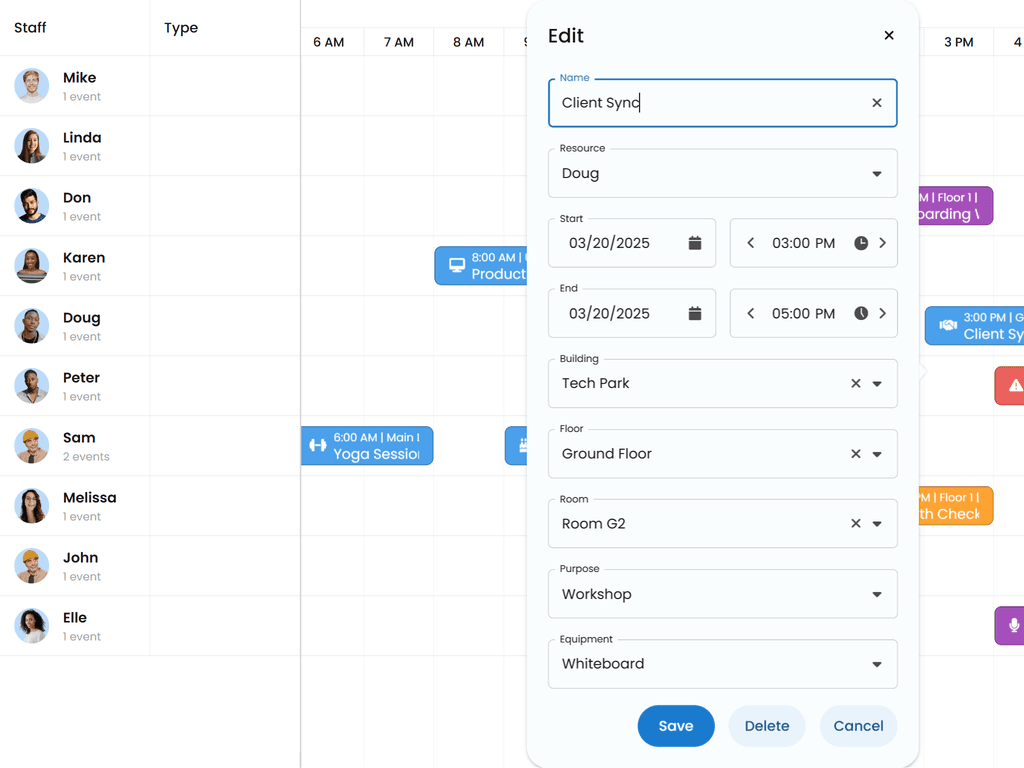Clear the Floor selection Ground Floor
This screenshot has height=768, width=1024.
click(x=855, y=453)
